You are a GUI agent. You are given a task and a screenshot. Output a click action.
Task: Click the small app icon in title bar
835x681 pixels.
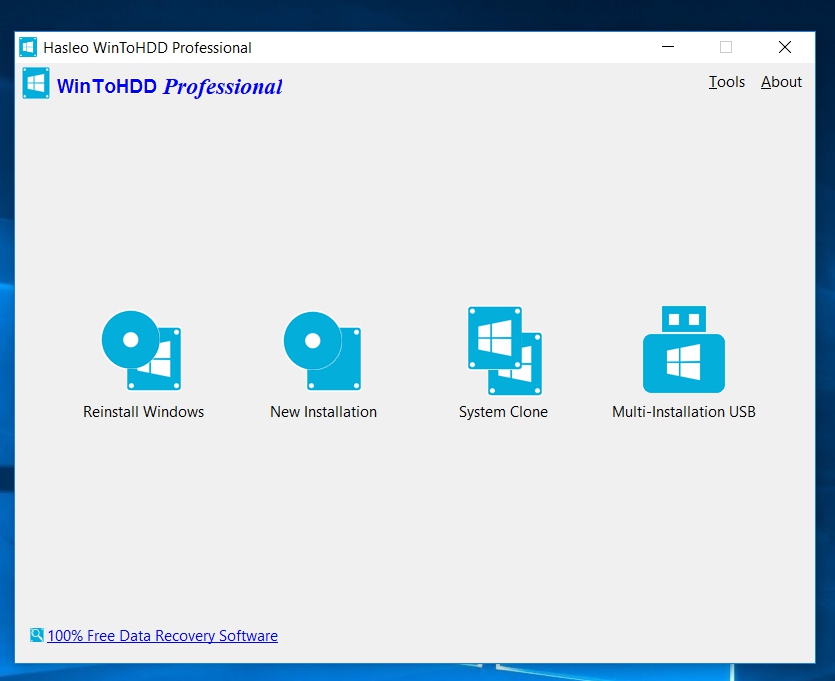pyautogui.click(x=28, y=47)
